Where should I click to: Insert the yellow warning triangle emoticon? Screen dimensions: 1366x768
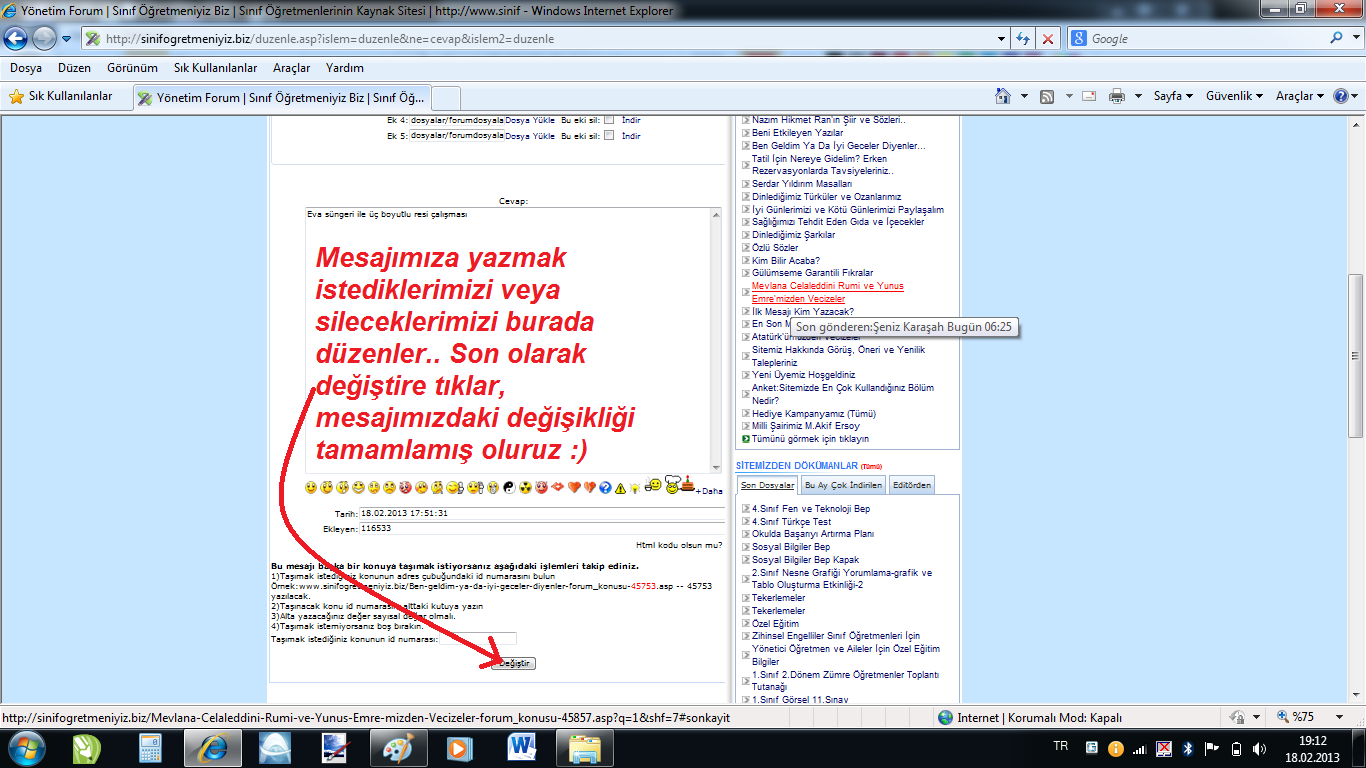click(x=620, y=488)
